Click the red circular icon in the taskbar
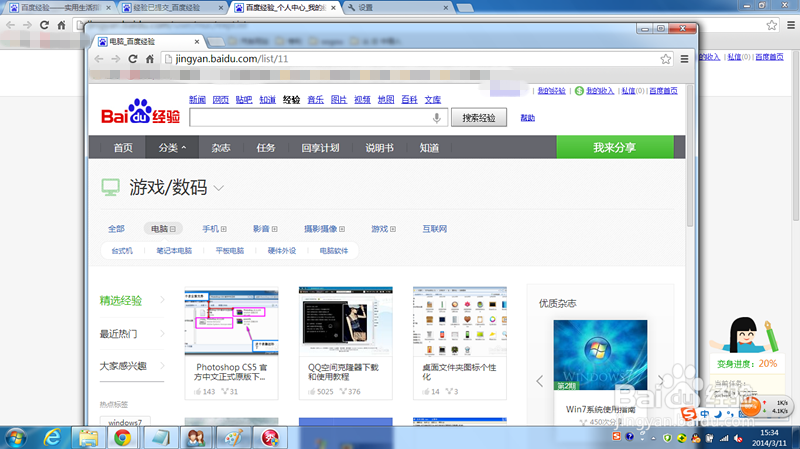The width and height of the screenshot is (800, 449). click(270, 438)
